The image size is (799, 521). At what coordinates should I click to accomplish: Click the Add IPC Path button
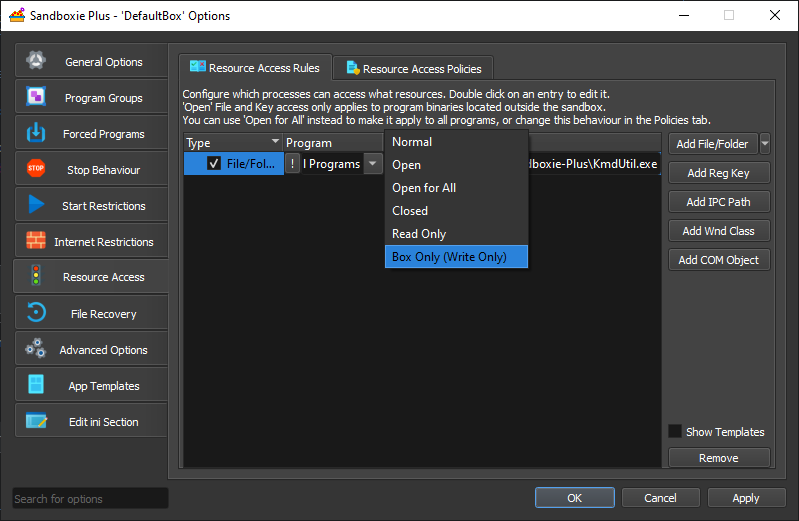pyautogui.click(x=718, y=202)
